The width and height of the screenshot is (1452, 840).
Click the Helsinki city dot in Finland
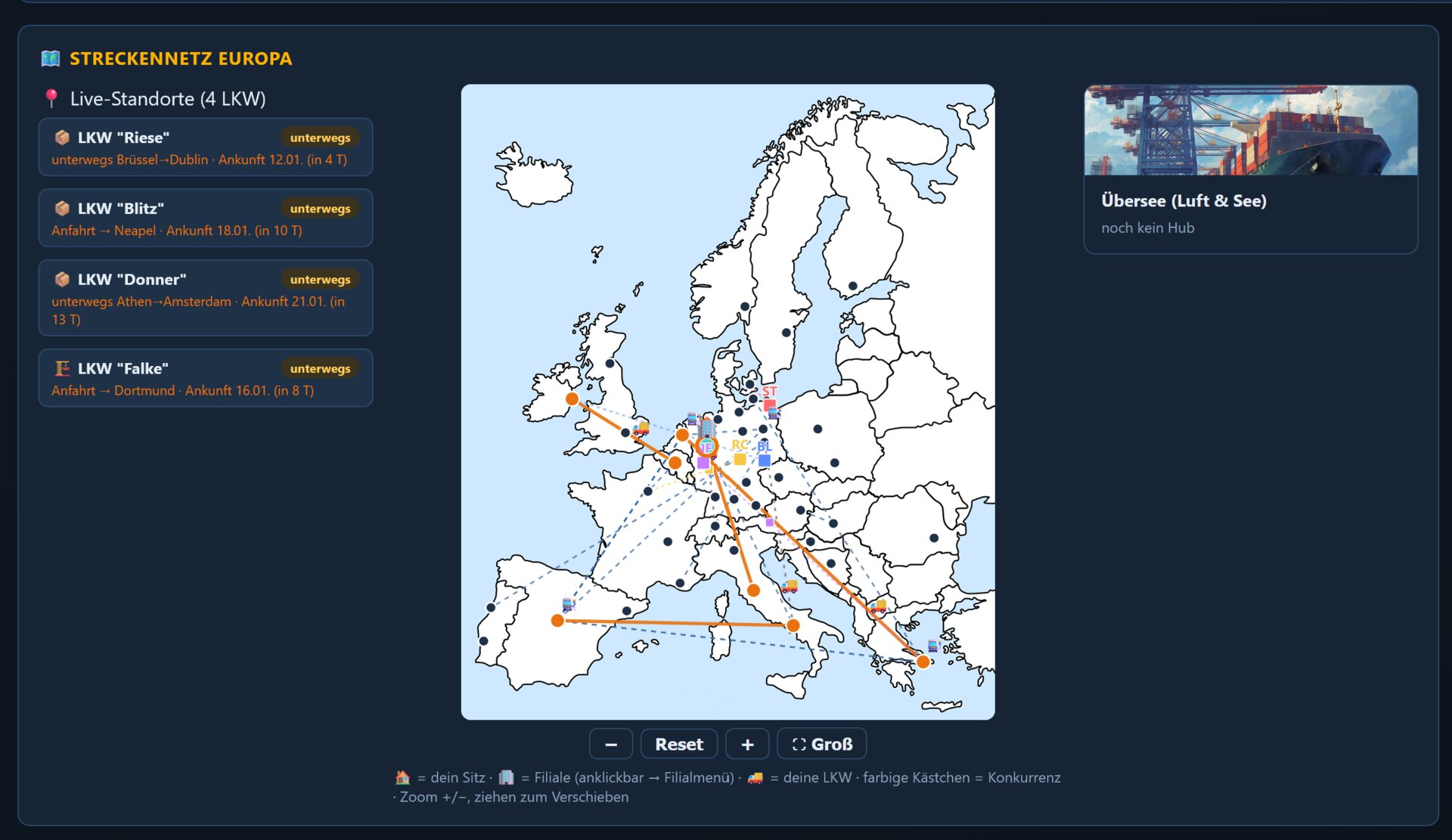852,286
